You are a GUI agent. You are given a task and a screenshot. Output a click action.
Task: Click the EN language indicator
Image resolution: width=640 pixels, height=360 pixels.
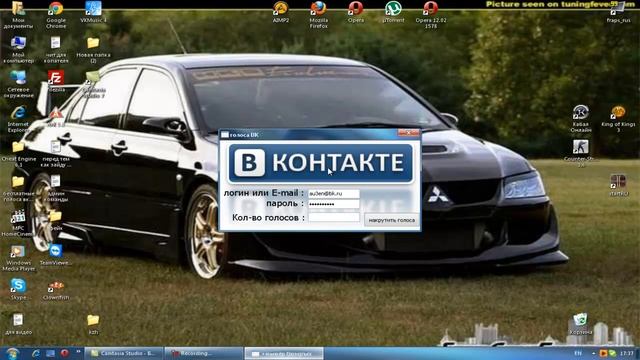pyautogui.click(x=578, y=353)
